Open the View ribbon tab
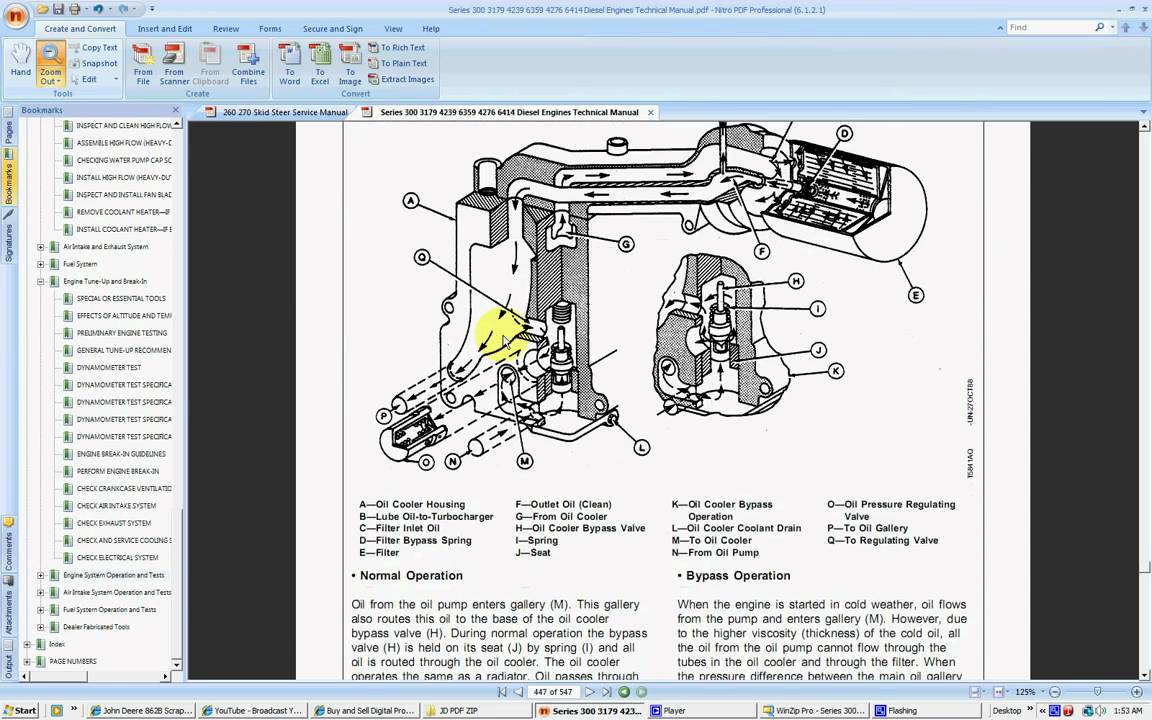 (x=393, y=29)
